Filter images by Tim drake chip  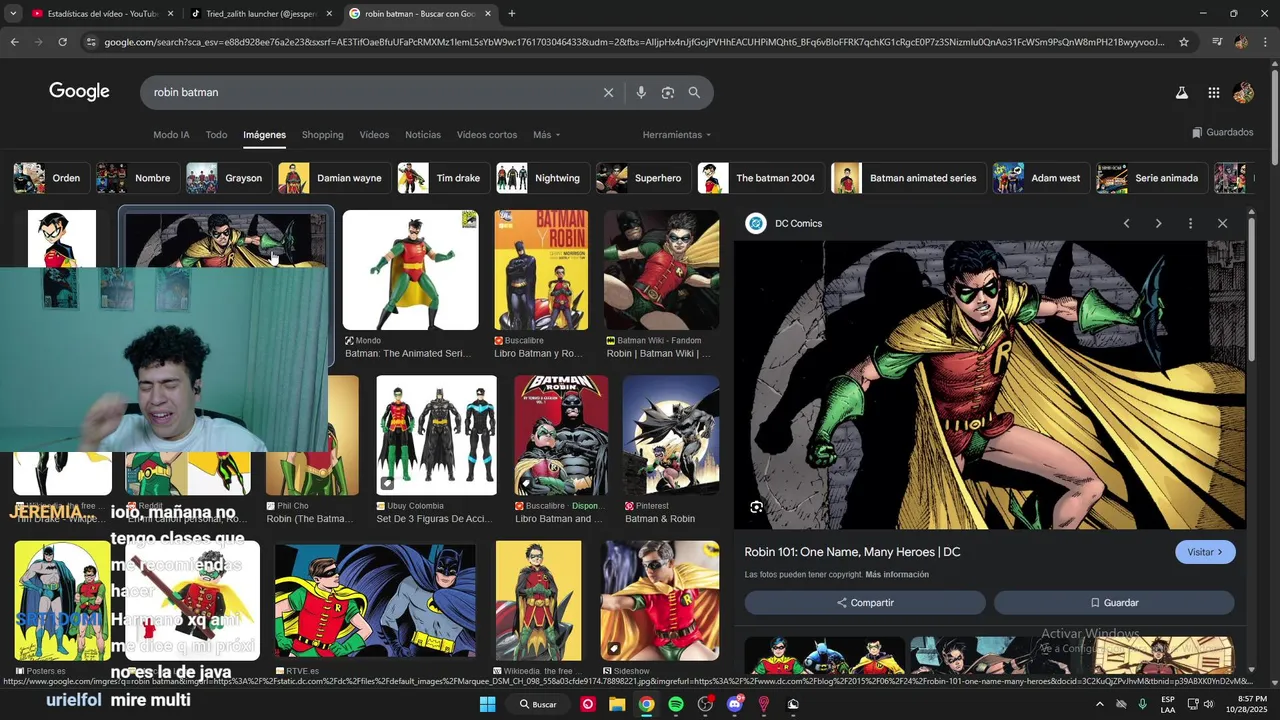[x=443, y=178]
